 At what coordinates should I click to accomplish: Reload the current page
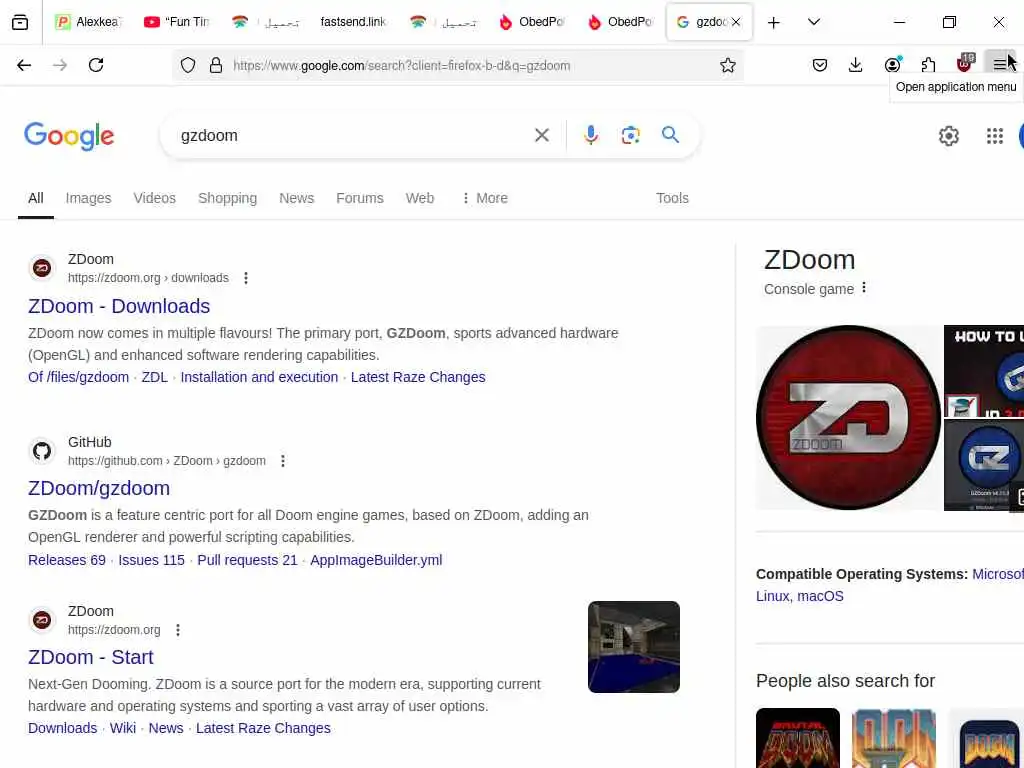click(x=96, y=65)
